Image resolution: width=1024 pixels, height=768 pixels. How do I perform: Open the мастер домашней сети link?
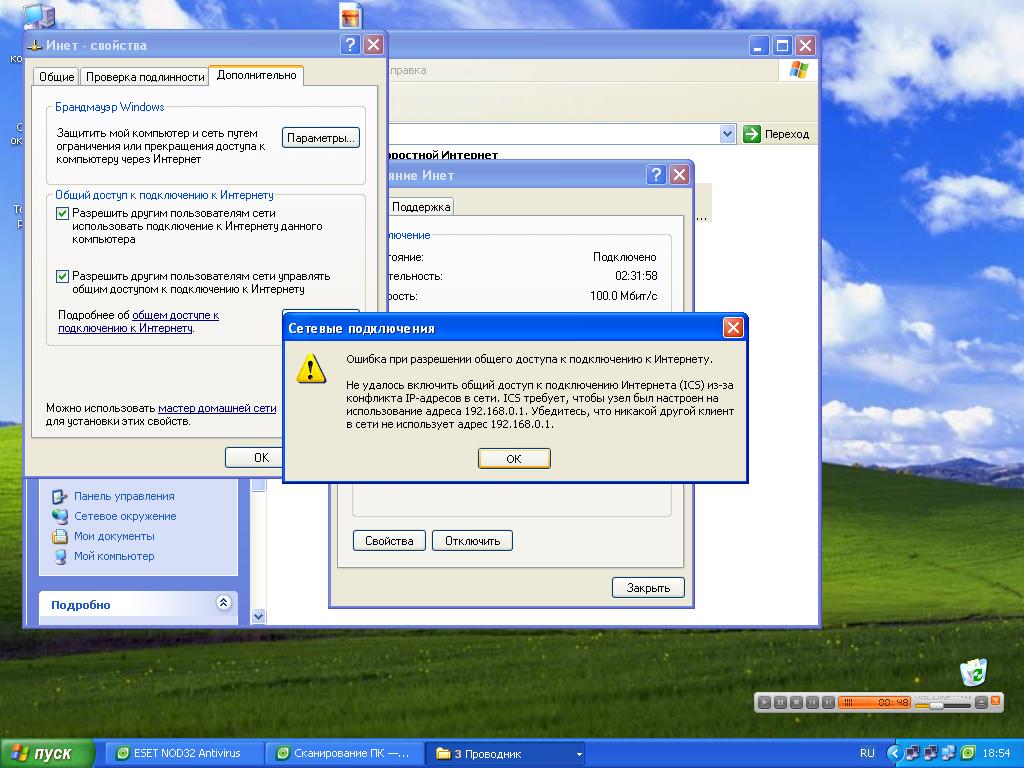(217, 408)
